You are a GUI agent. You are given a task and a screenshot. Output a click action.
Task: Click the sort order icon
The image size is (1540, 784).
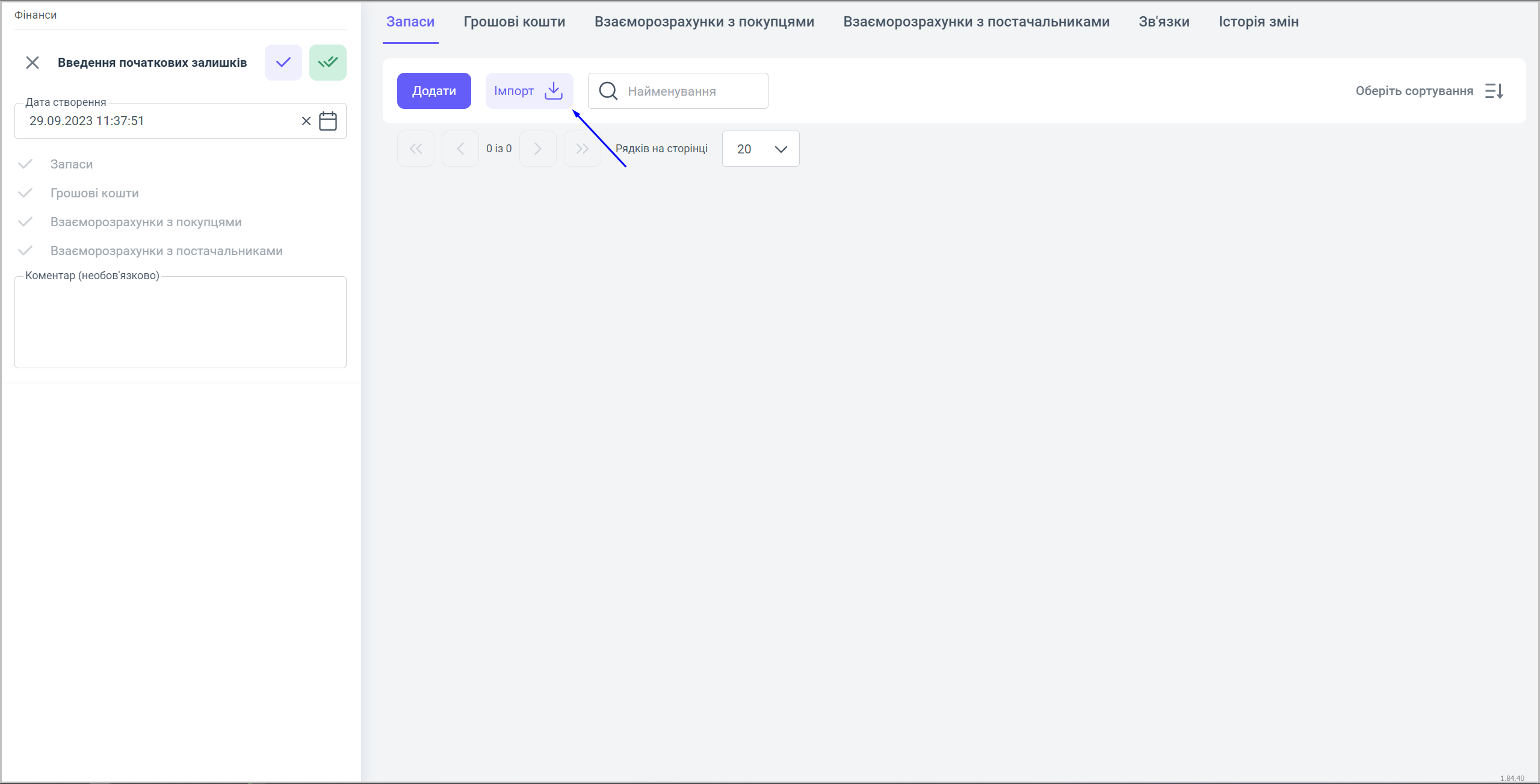(1494, 91)
